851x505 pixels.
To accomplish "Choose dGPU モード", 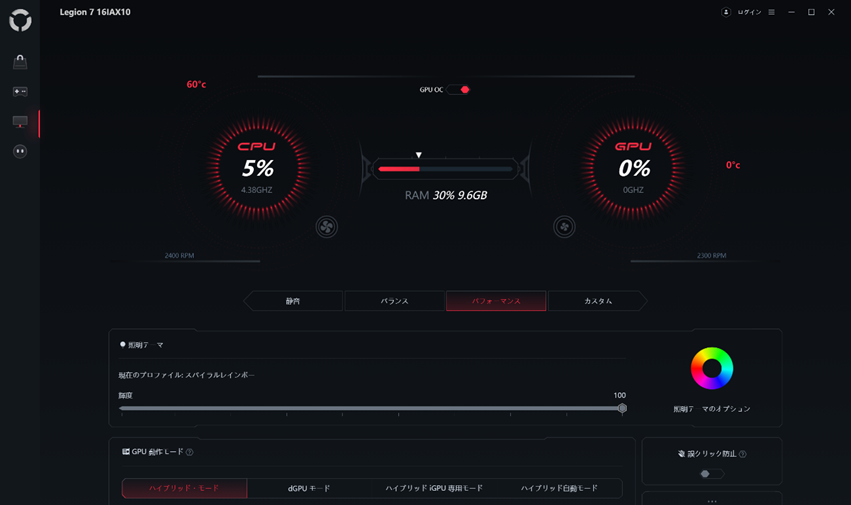I will click(309, 488).
